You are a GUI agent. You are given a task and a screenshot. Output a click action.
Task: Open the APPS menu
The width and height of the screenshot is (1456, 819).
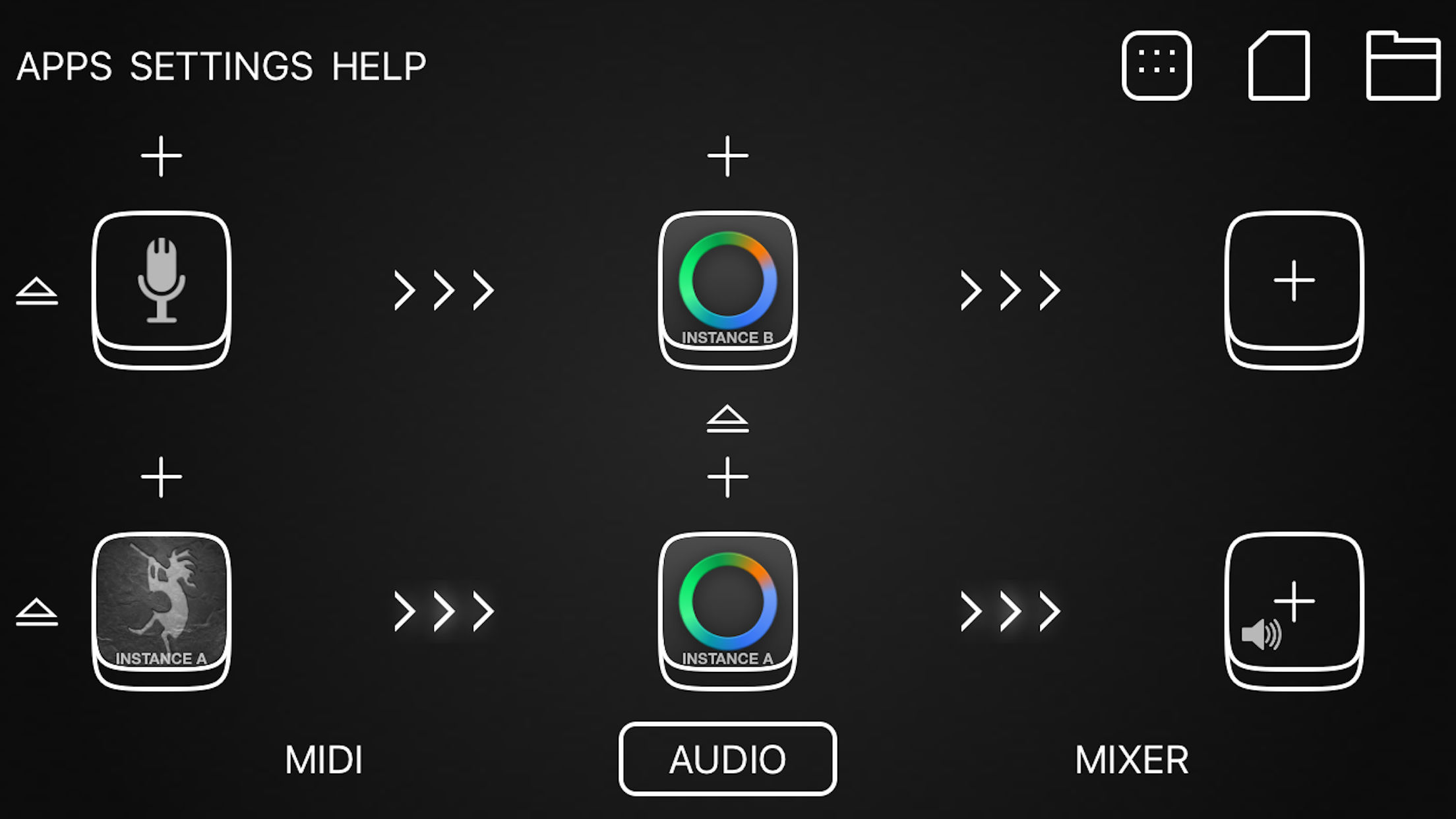tap(64, 66)
